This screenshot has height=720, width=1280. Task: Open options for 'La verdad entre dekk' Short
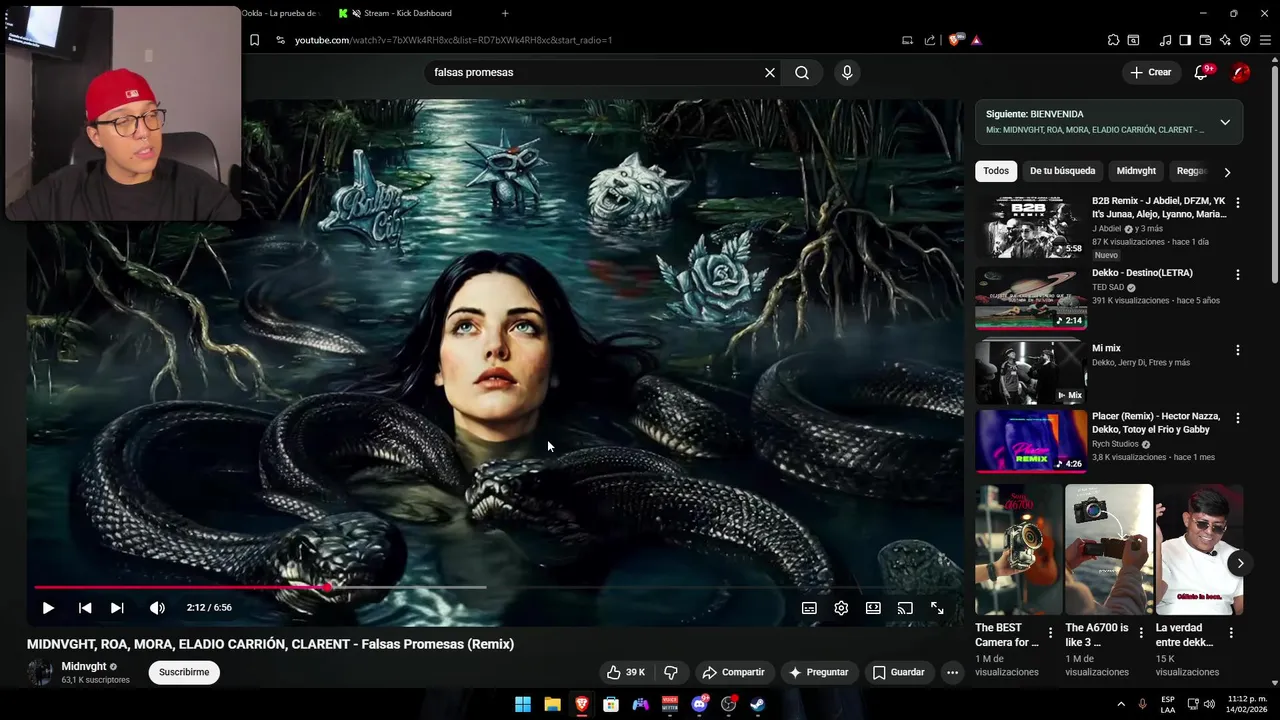click(x=1231, y=633)
